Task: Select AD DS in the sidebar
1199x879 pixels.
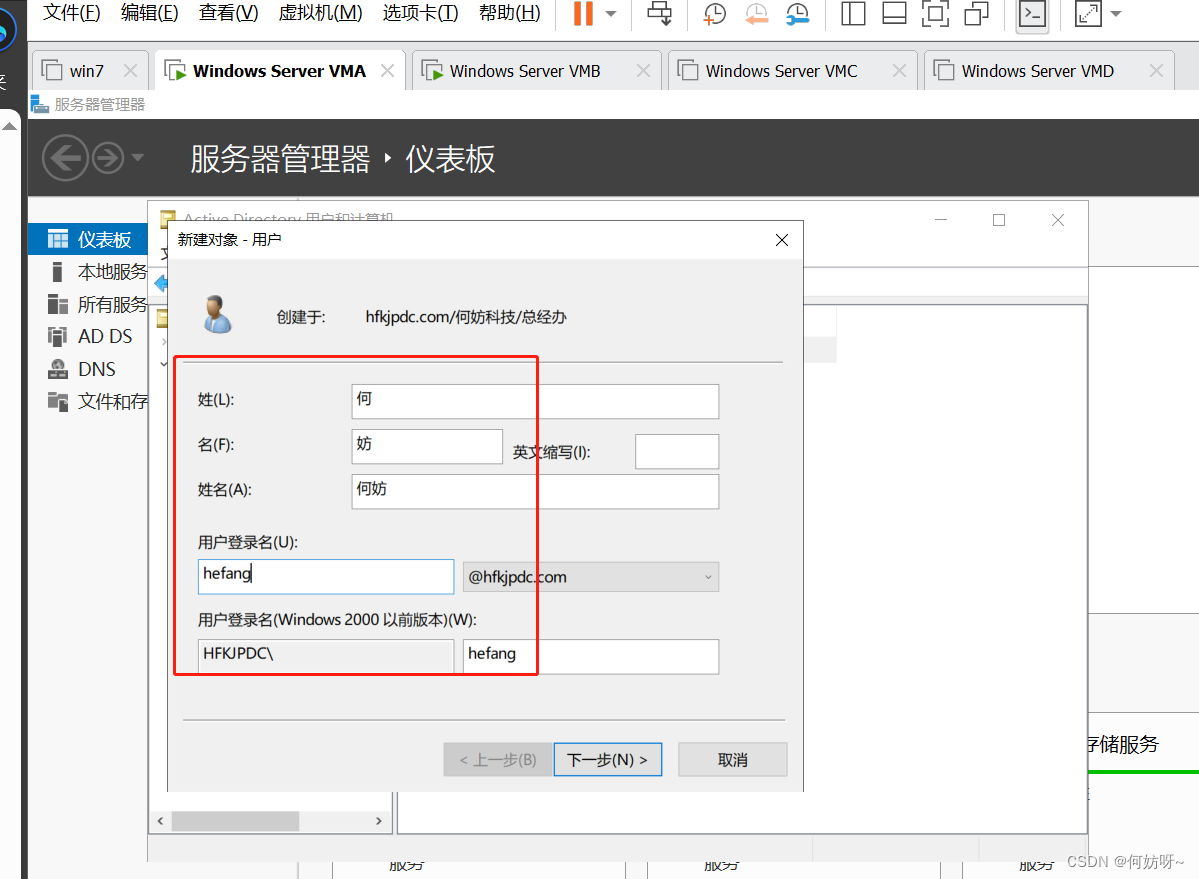Action: (x=105, y=337)
